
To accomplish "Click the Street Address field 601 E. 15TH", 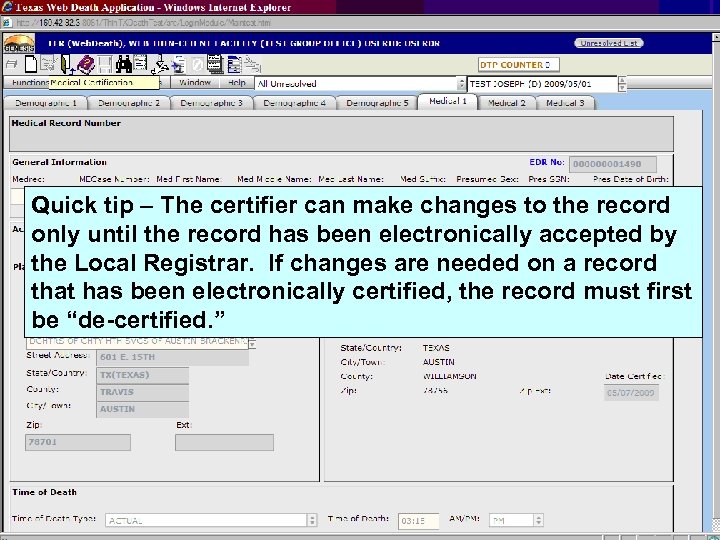I will point(173,357).
